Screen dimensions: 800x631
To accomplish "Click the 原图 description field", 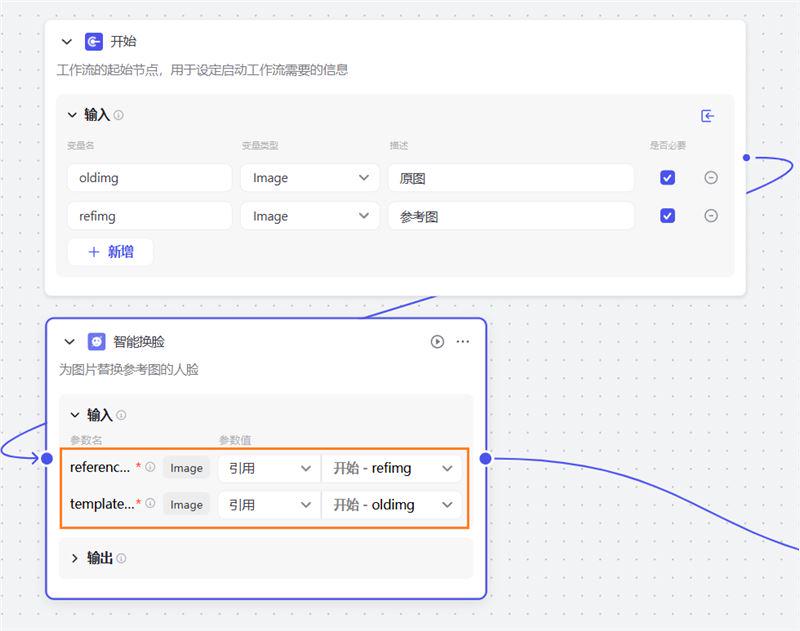I will pos(510,178).
